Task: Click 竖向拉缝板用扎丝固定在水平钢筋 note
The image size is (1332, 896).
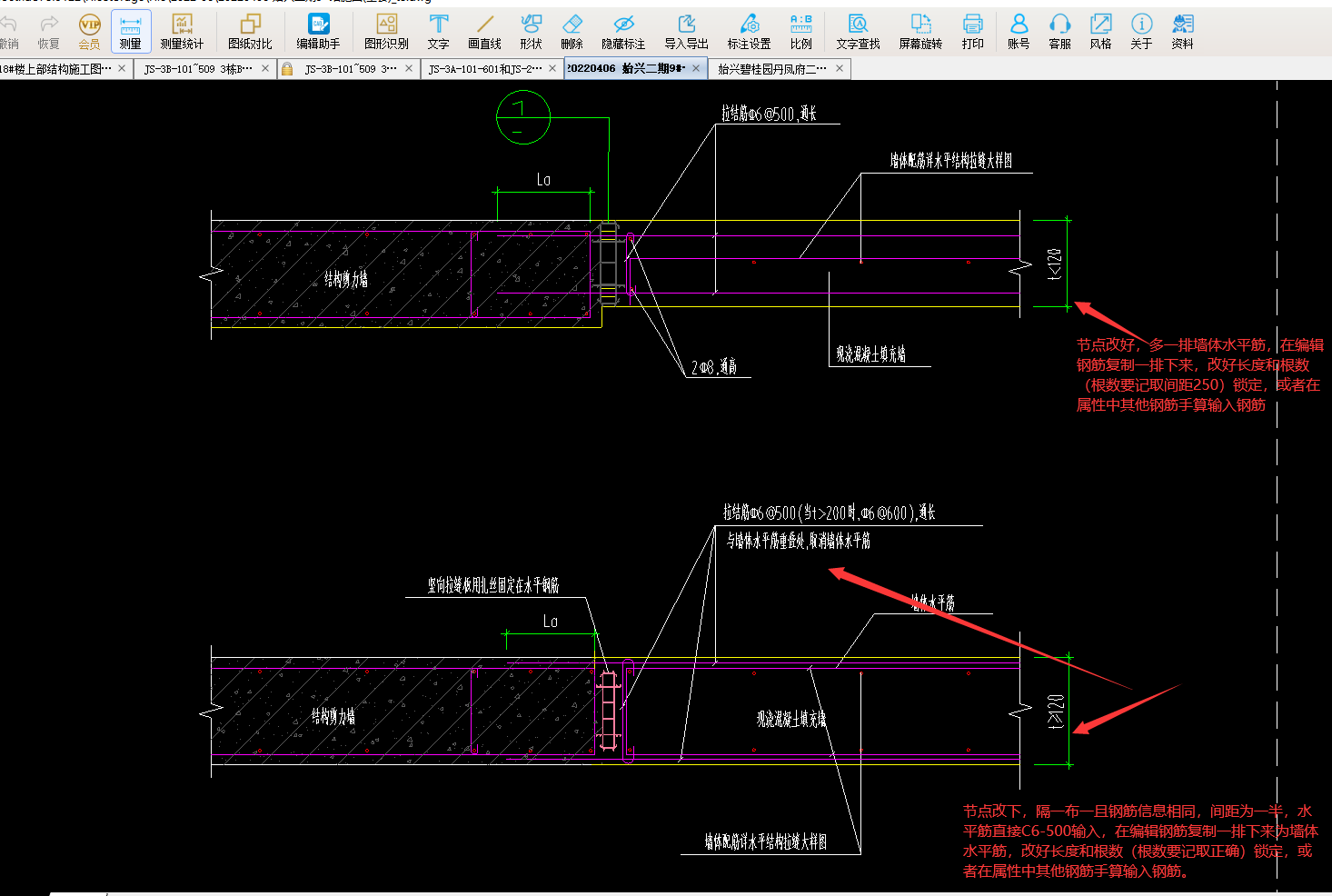Action: (x=493, y=586)
